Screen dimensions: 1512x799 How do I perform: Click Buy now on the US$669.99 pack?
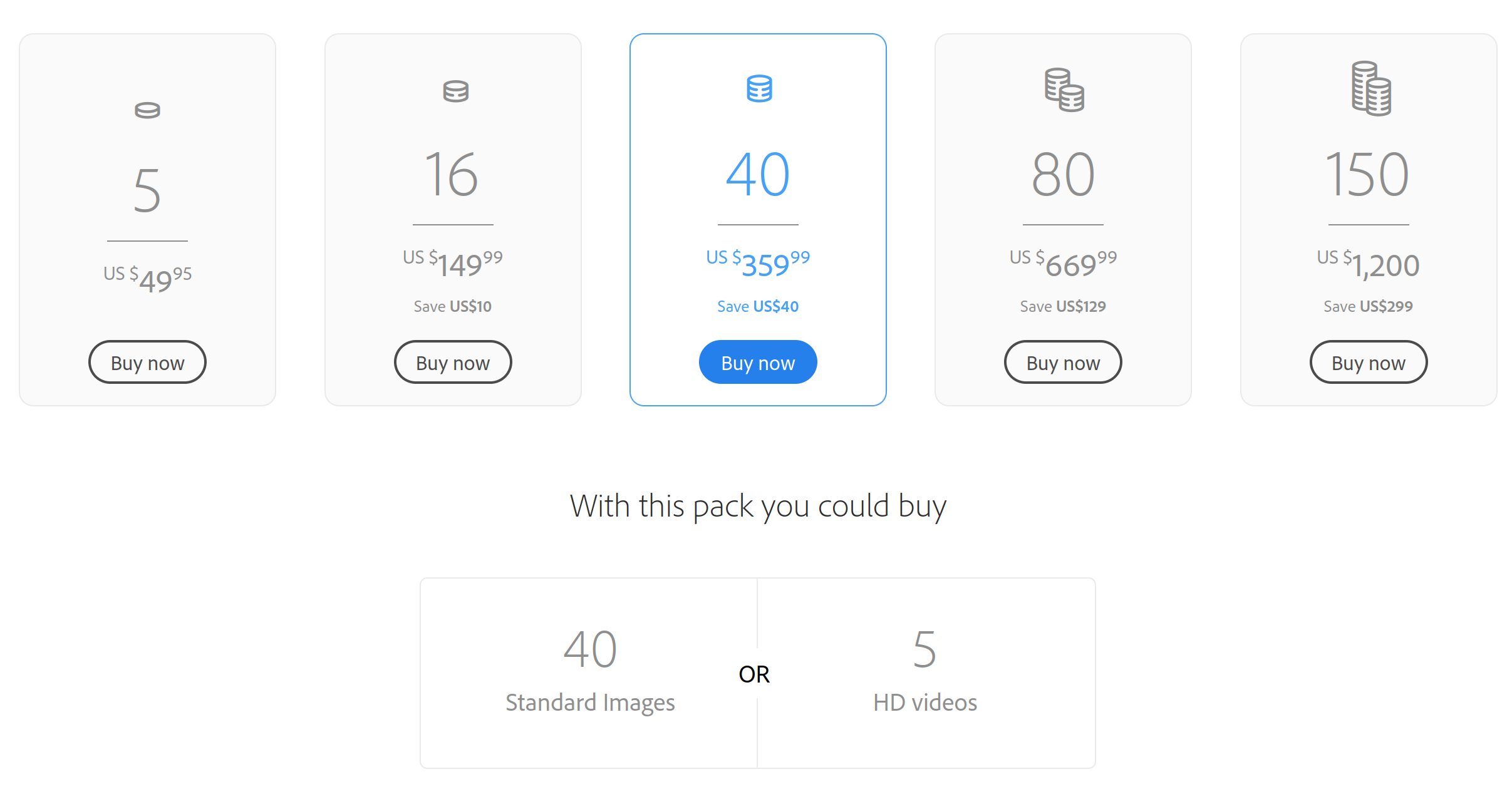click(x=1063, y=362)
